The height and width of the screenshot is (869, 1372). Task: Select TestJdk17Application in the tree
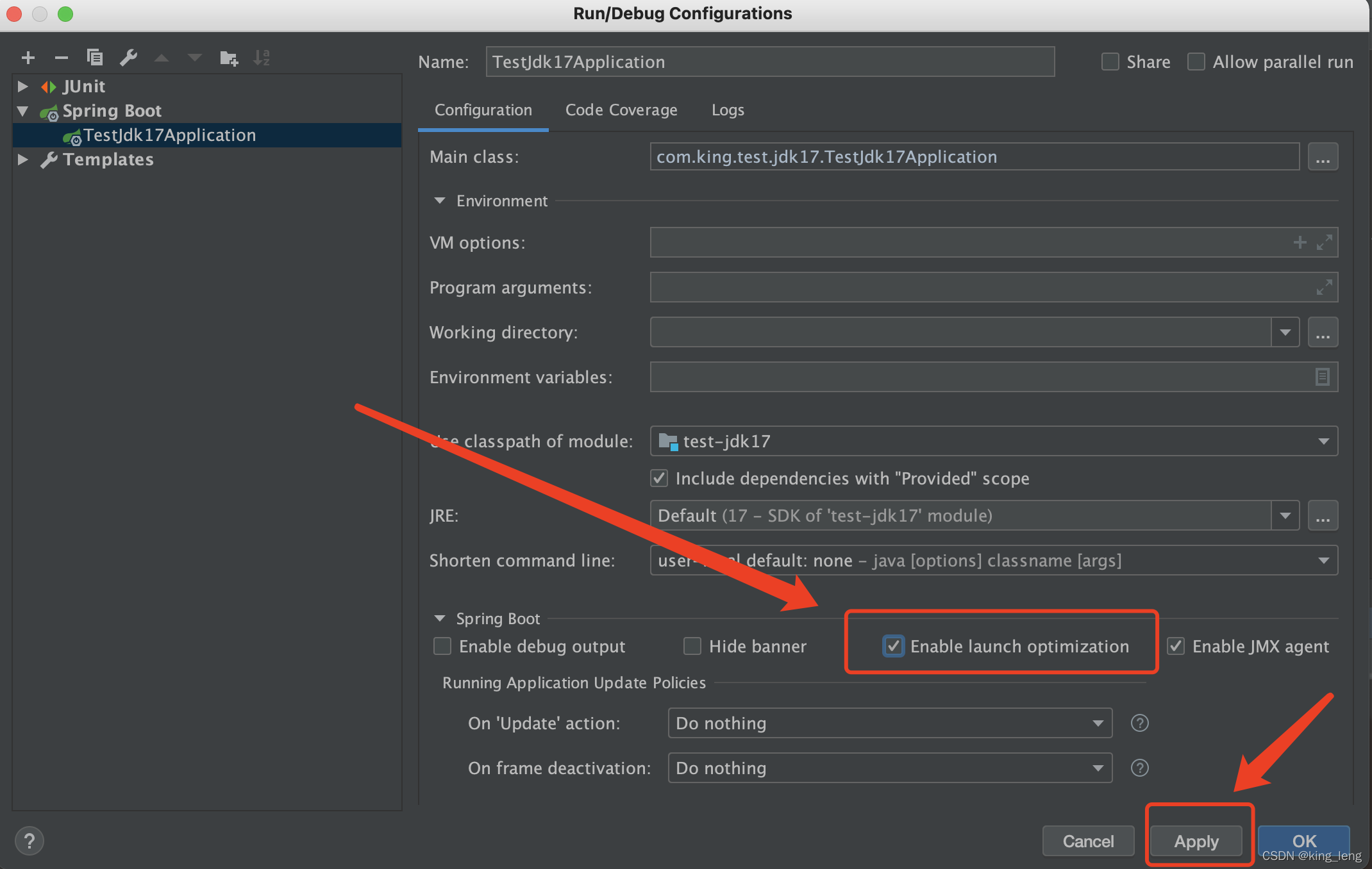click(208, 135)
